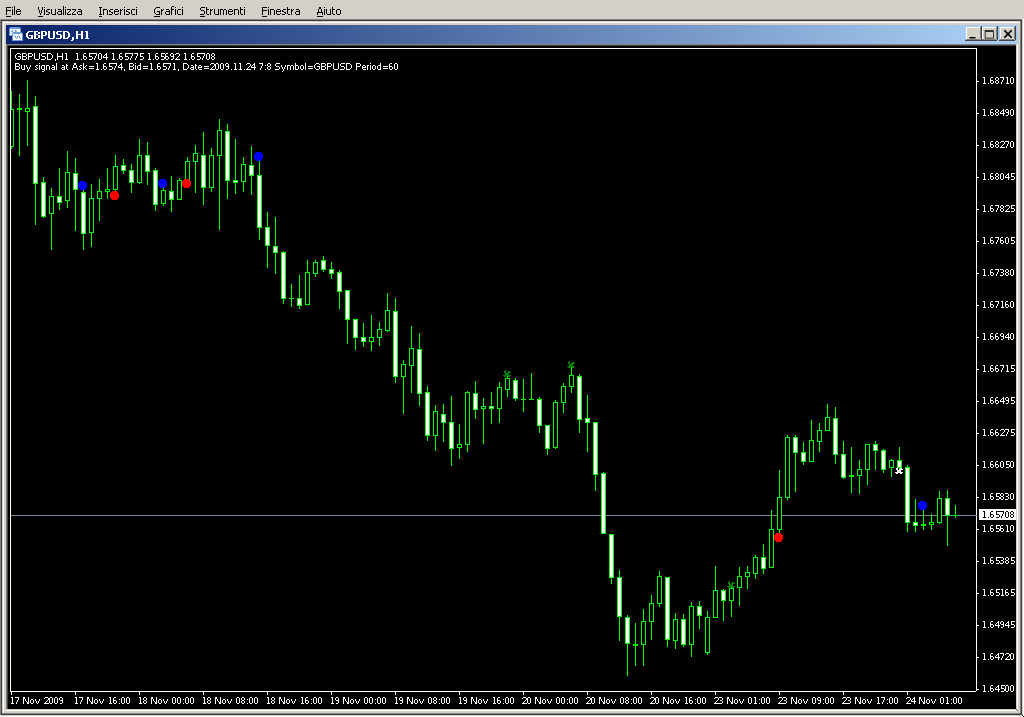Select the leftmost blue signal dot
1024x717 pixels.
coord(82,186)
